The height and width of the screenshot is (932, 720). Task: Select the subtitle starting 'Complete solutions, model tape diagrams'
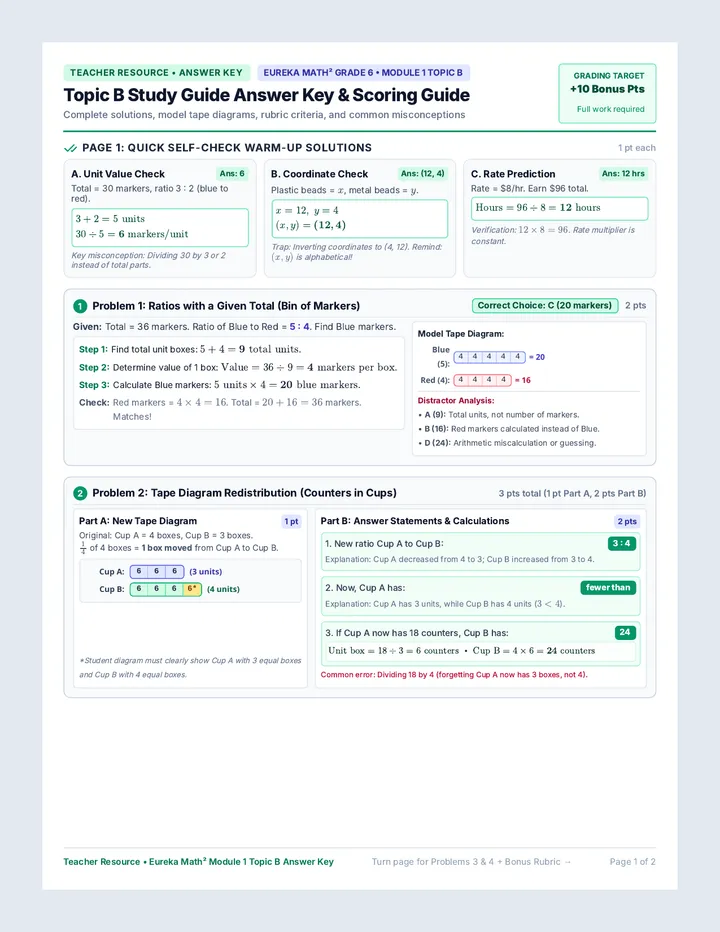264,115
